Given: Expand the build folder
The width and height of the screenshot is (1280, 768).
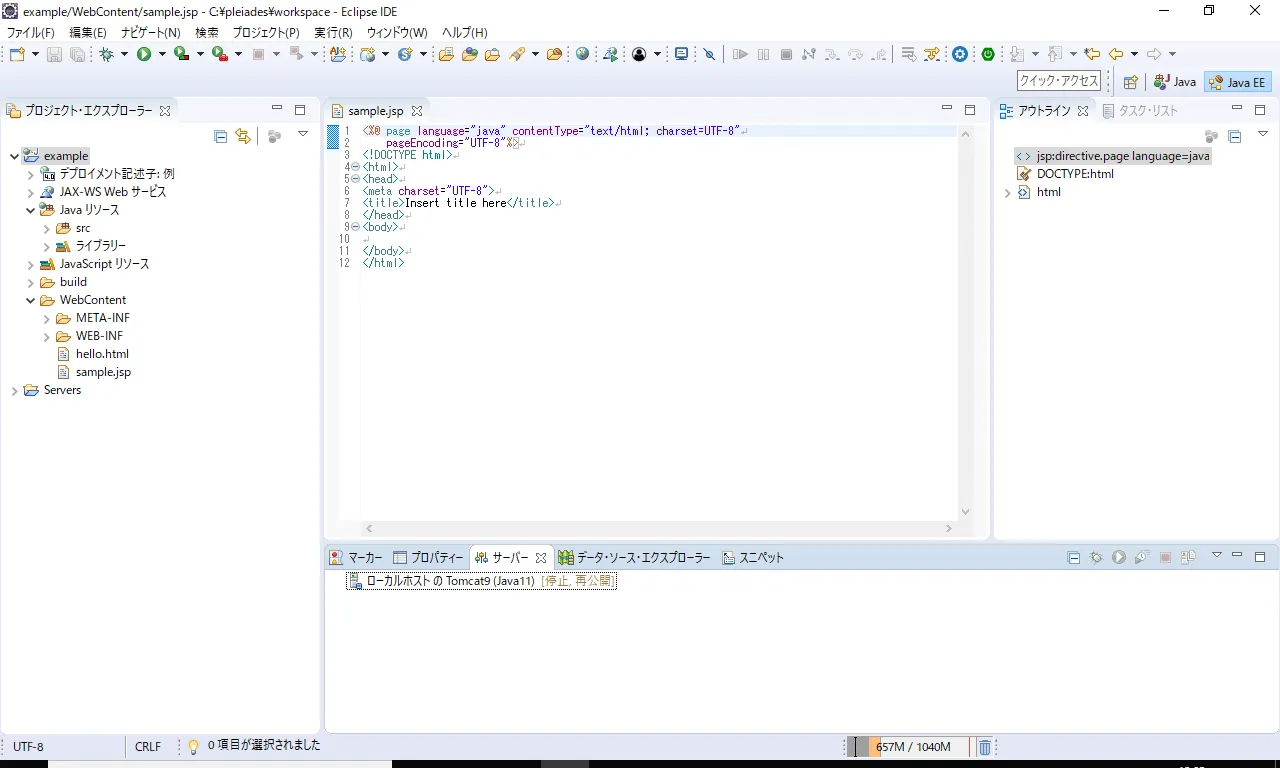Looking at the screenshot, I should click(31, 282).
